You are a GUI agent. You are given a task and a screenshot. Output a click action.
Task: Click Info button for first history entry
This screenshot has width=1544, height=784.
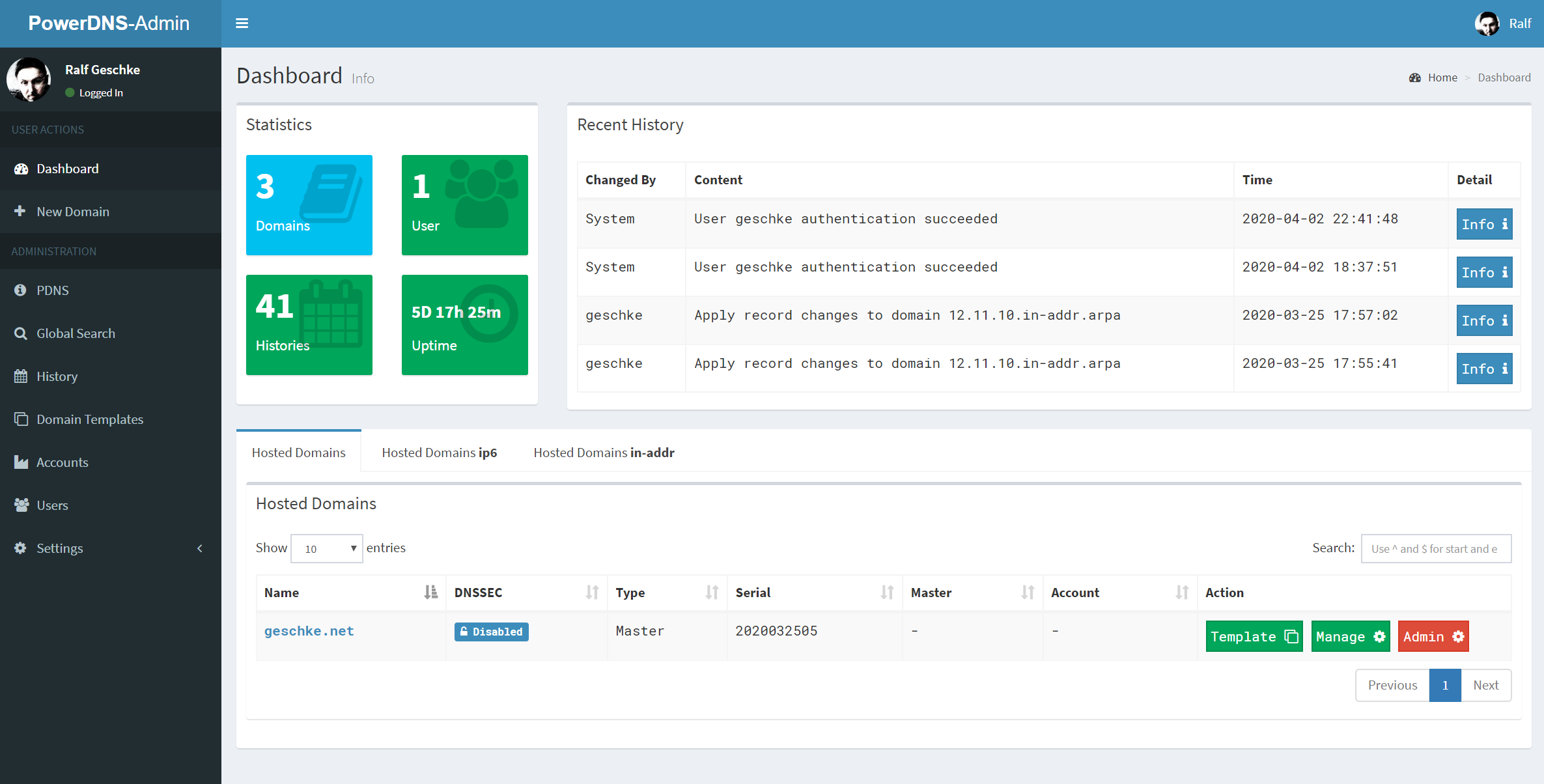1484,223
